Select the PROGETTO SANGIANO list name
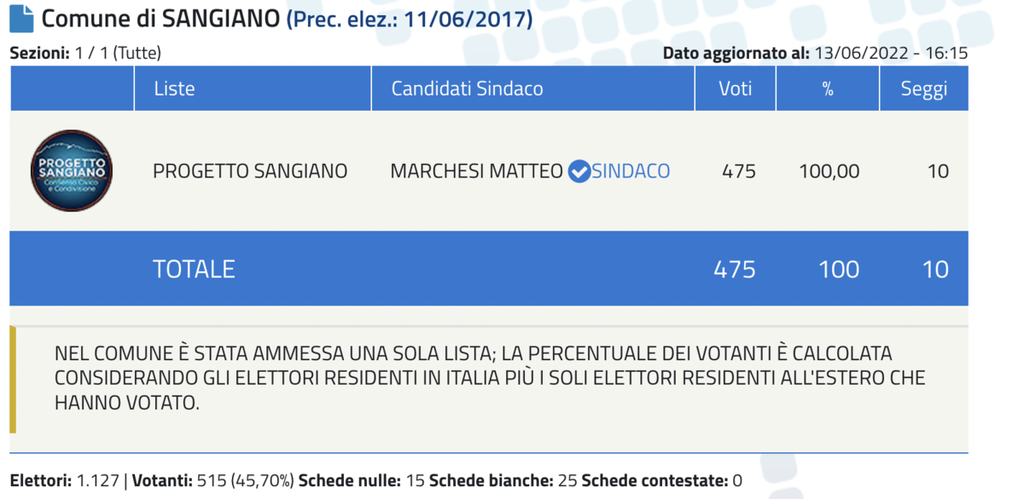 tap(250, 172)
